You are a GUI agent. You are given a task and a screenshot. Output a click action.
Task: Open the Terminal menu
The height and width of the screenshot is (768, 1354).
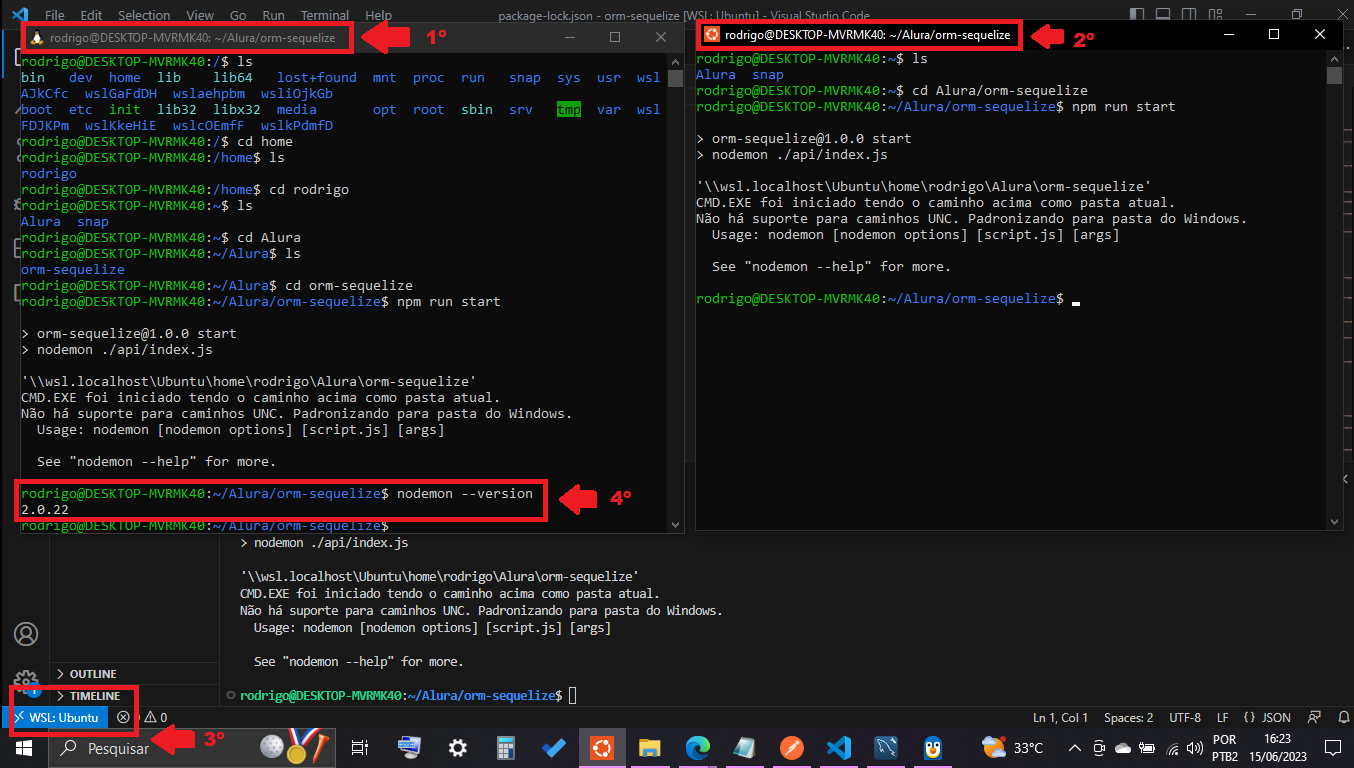tap(325, 15)
